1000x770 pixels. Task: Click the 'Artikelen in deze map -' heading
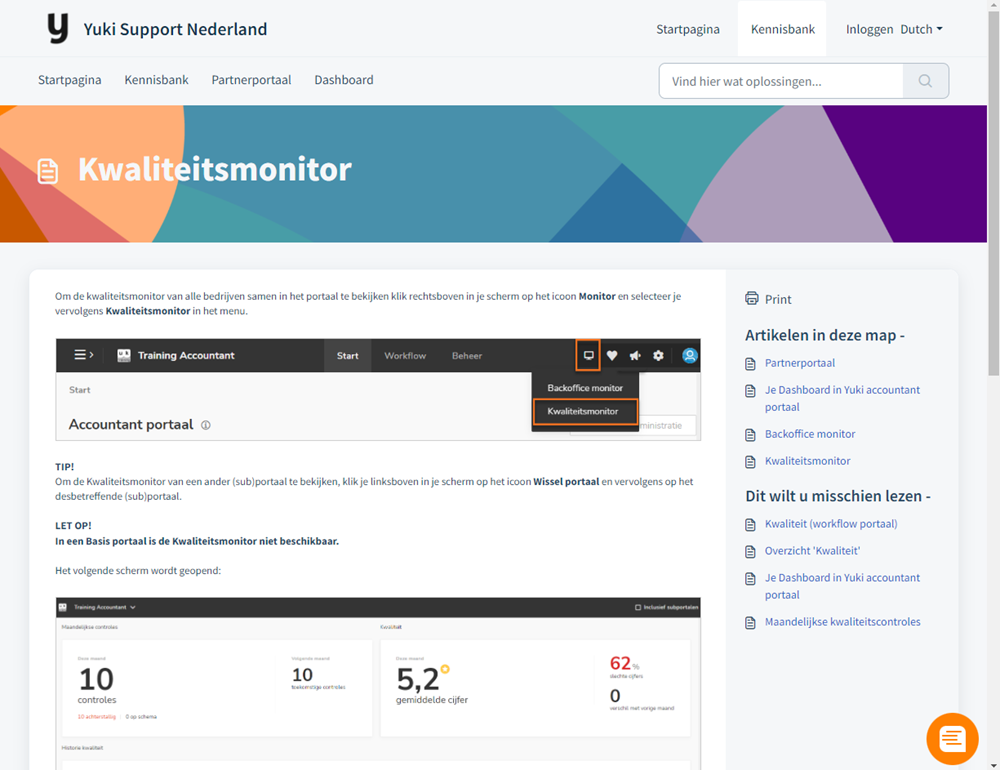point(825,335)
